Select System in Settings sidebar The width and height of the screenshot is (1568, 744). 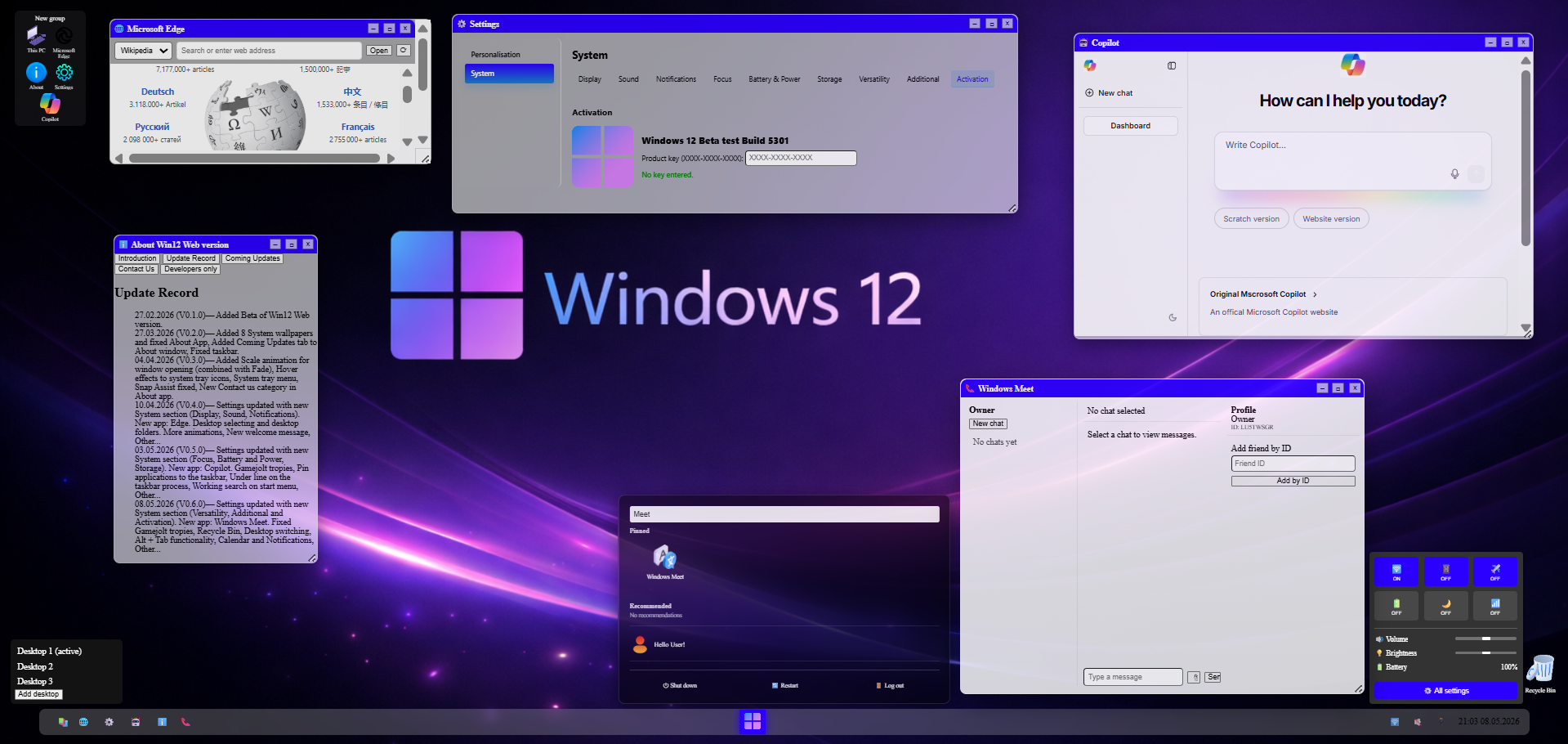(510, 74)
